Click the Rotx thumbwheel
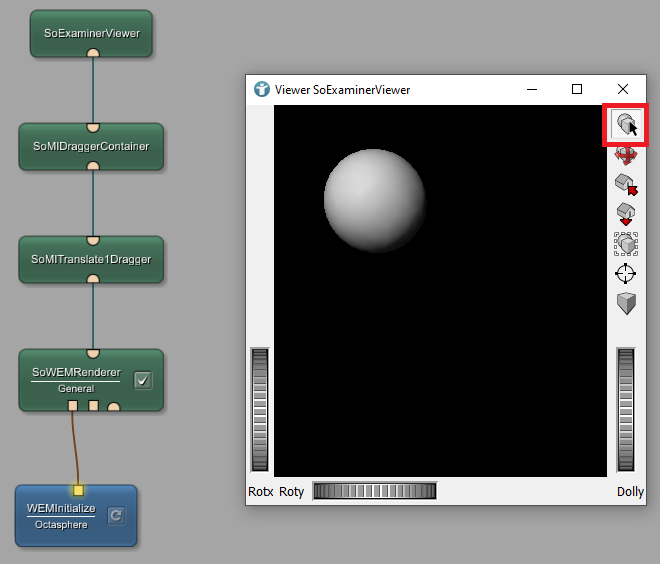660x564 pixels. 260,410
